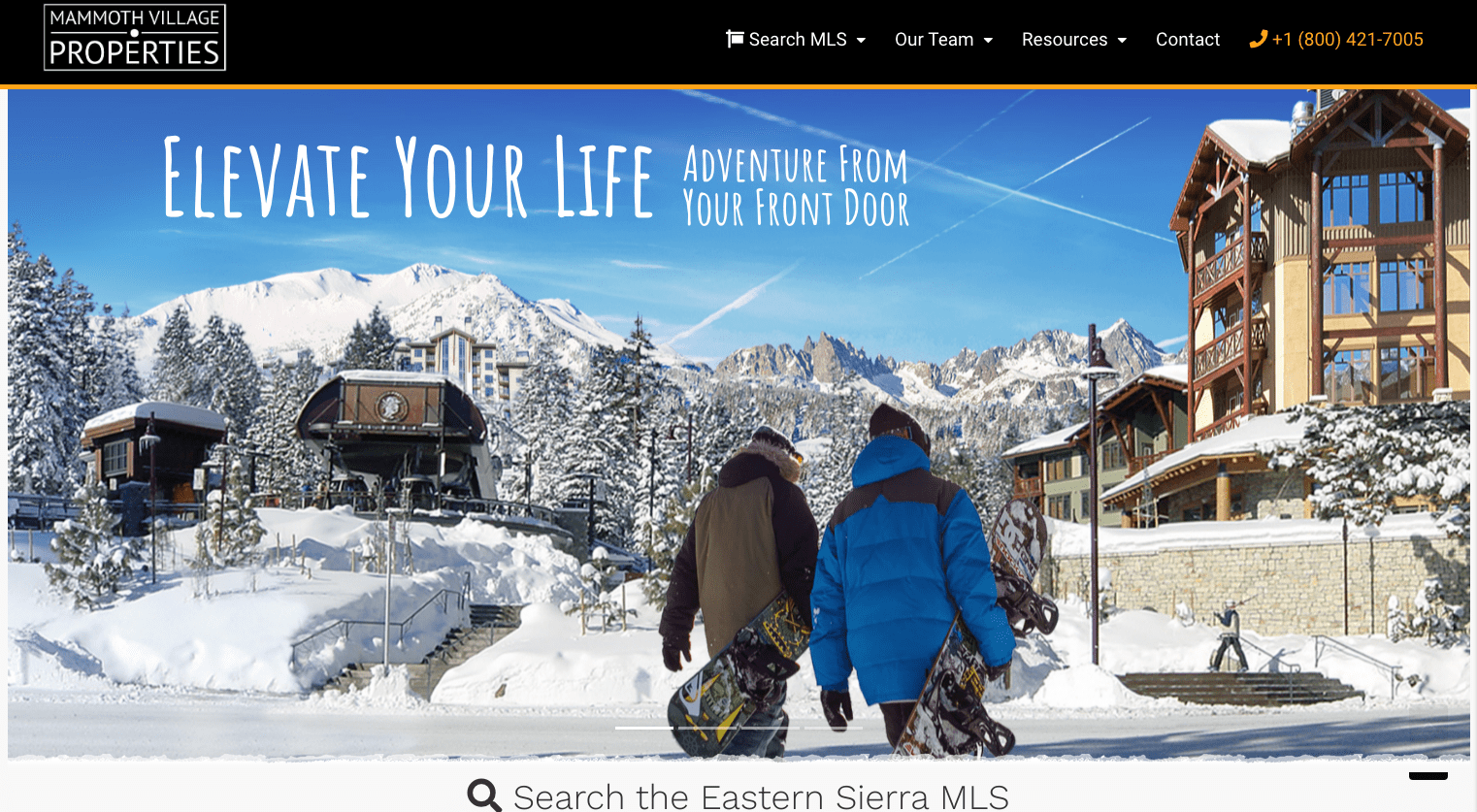The width and height of the screenshot is (1477, 812).
Task: Select the first carousel slide indicator
Action: point(644,728)
